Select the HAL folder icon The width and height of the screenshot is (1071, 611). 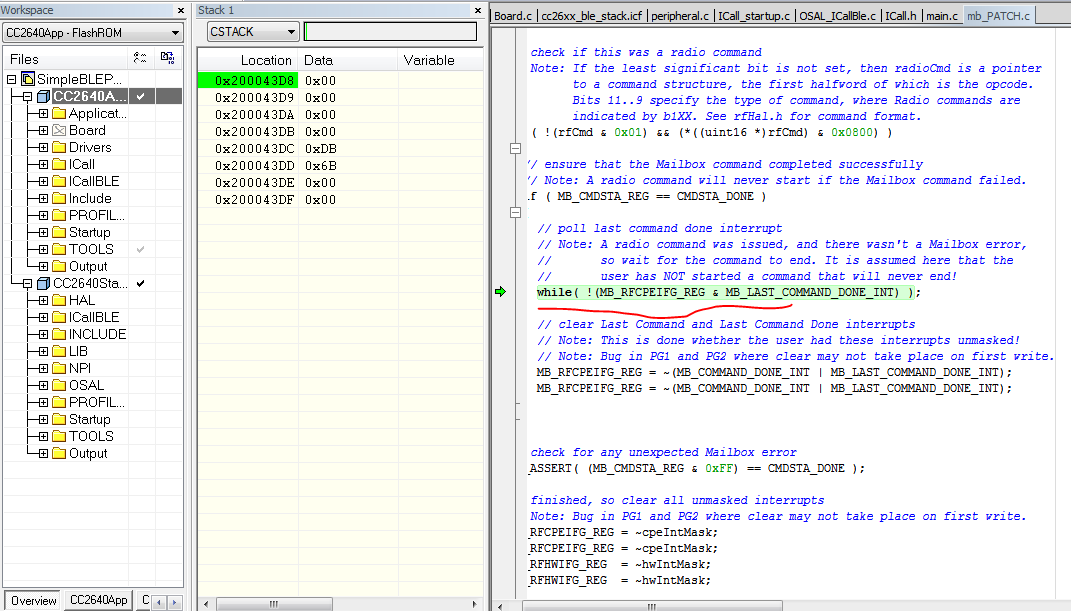(59, 300)
